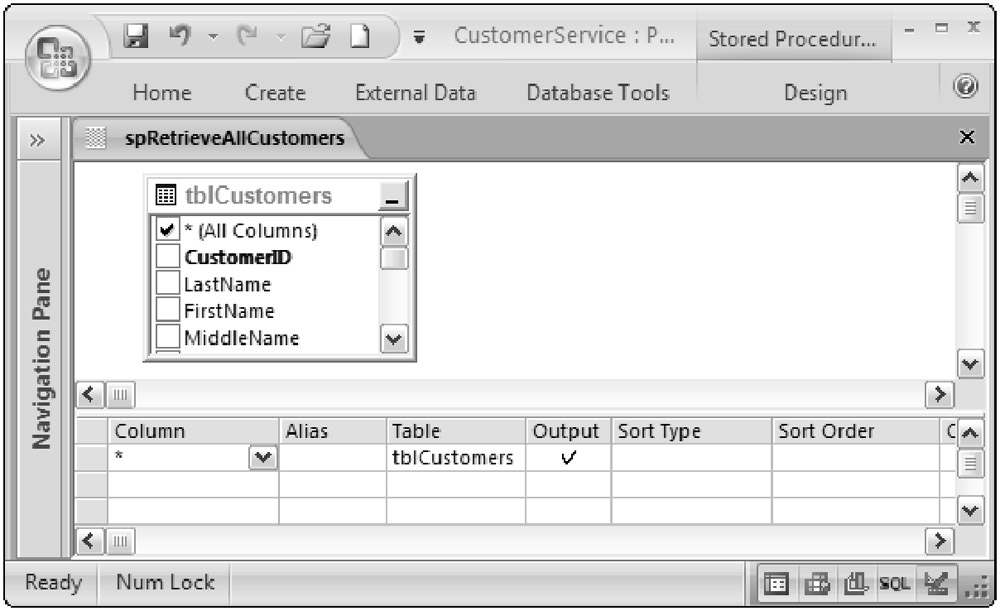Uncheck the * (All Columns) checkbox
Screen dimensions: 1000x611
pos(167,231)
